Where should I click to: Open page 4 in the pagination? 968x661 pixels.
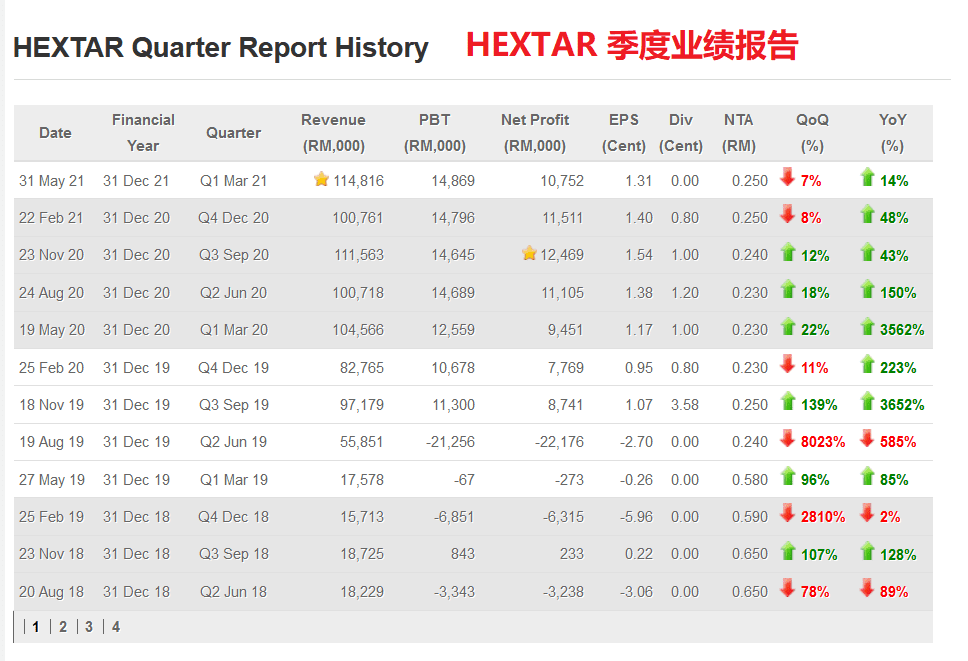tap(115, 627)
